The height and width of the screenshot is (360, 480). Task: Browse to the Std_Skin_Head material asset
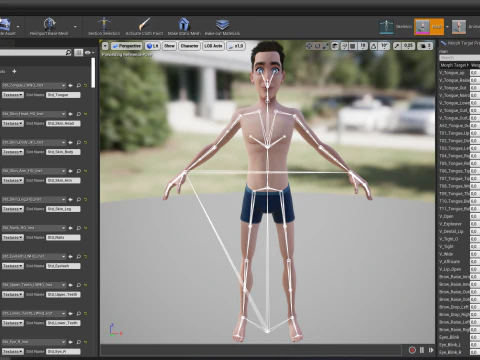click(x=79, y=114)
